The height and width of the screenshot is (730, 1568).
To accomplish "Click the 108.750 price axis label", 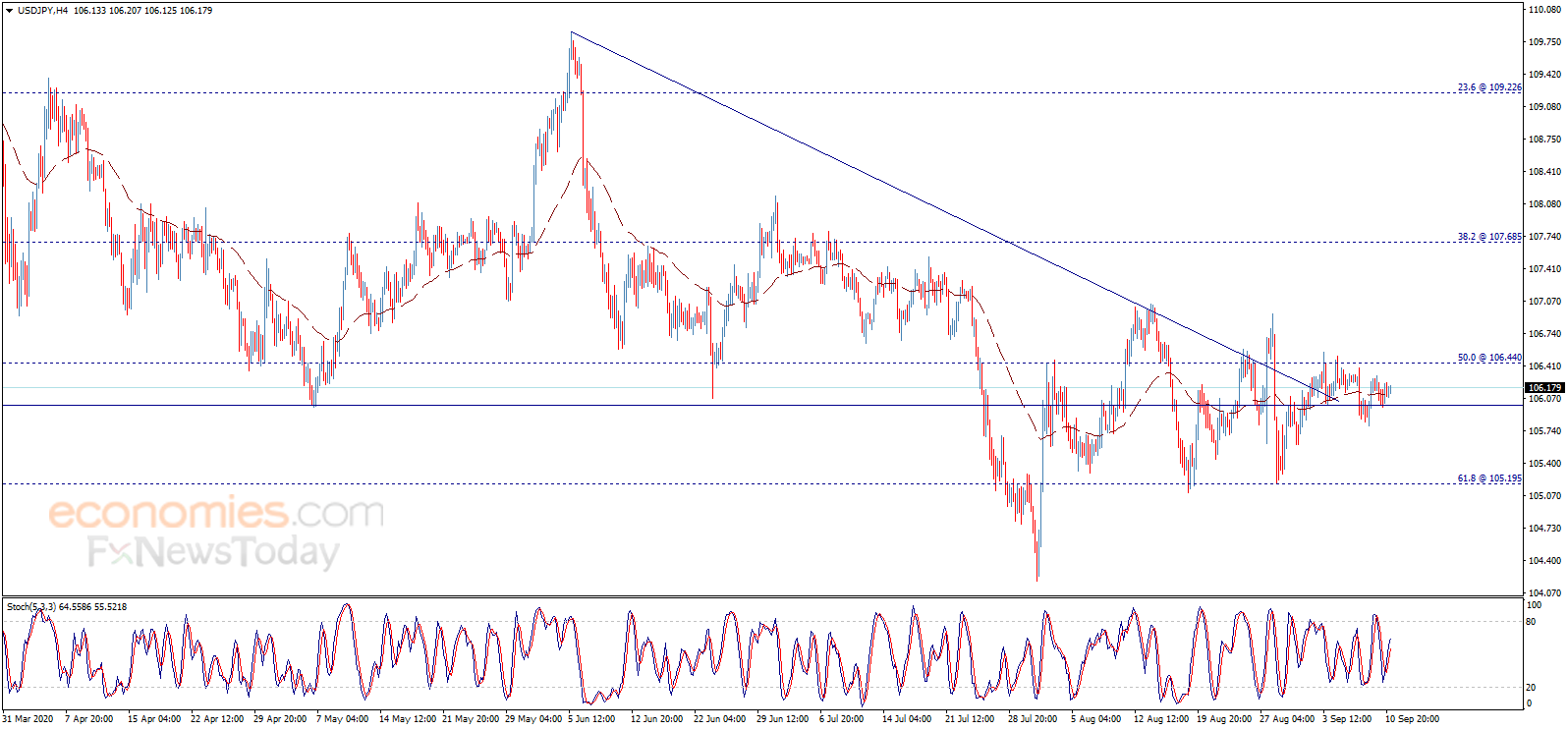I will 1545,140.
